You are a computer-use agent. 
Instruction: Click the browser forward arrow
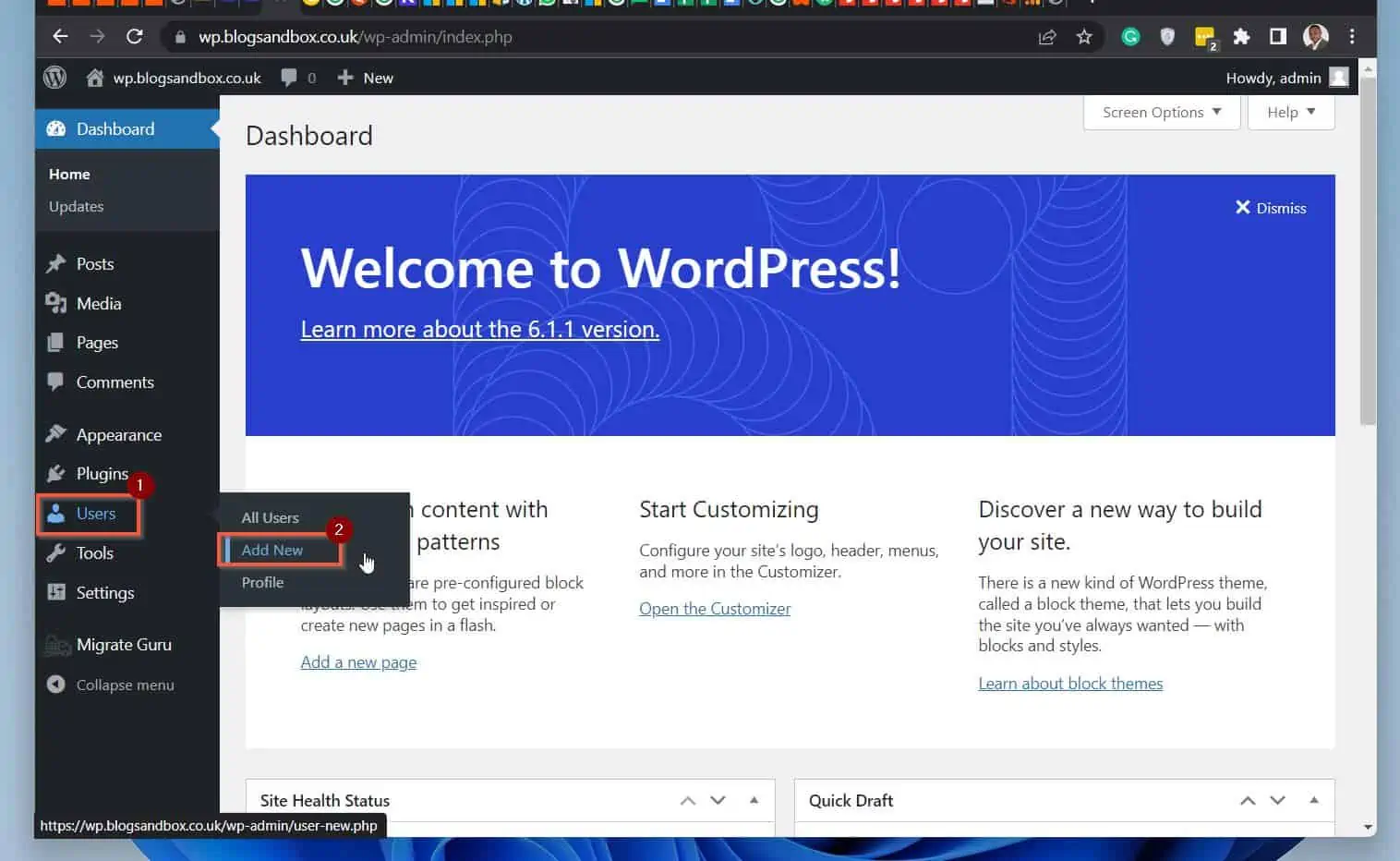coord(97,37)
